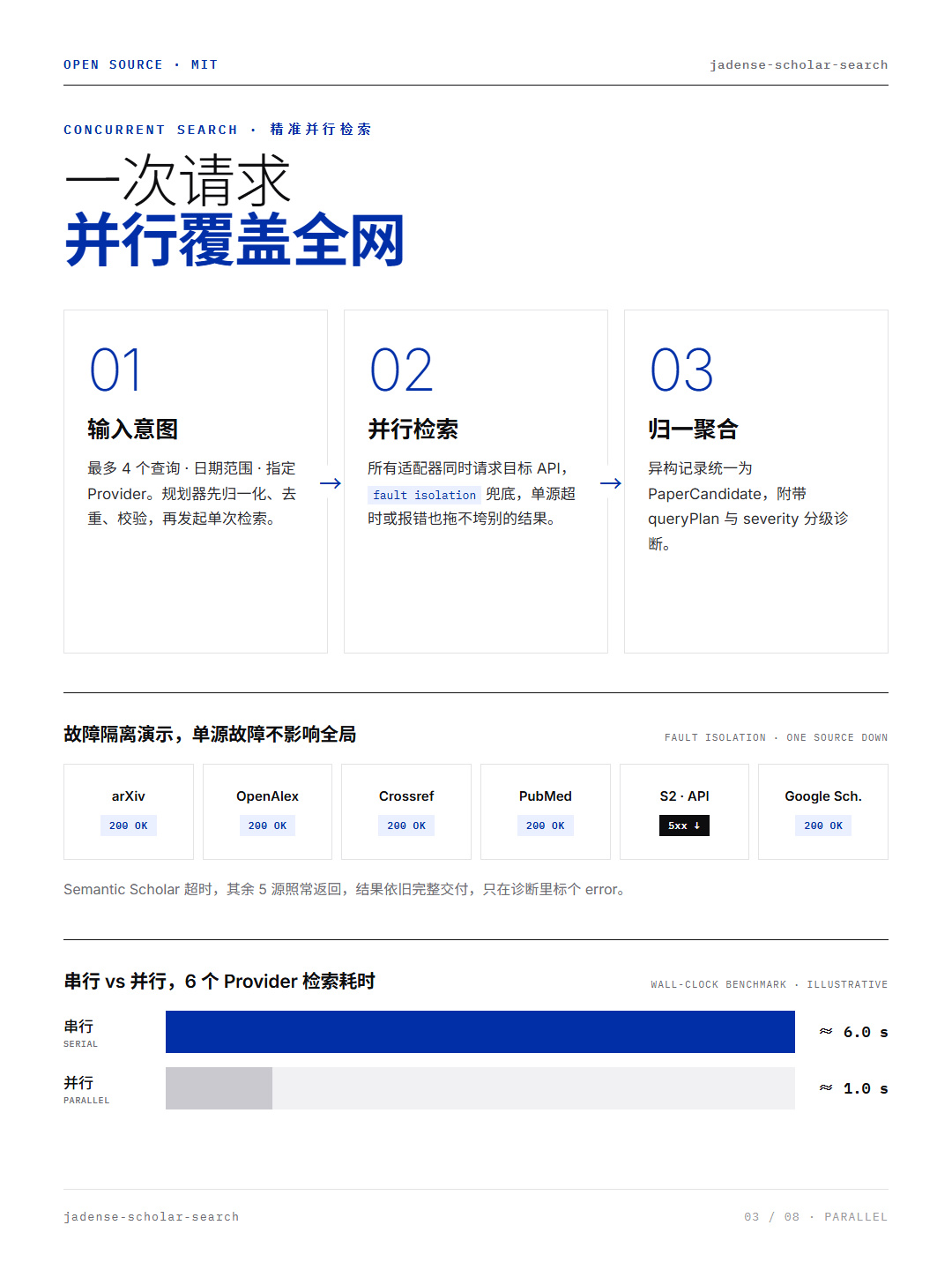Image resolution: width=952 pixels, height=1270 pixels.
Task: Click the 200 OK badge under PubMed
Action: [x=546, y=825]
